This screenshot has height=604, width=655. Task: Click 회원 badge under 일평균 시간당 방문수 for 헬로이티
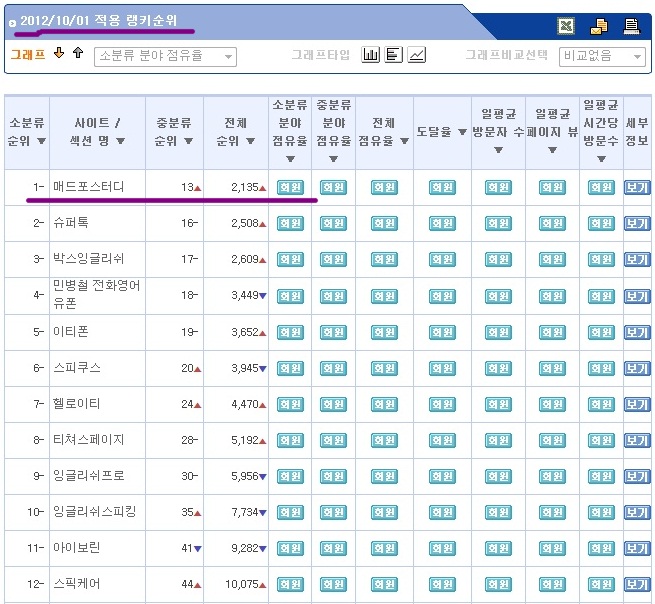pyautogui.click(x=601, y=404)
